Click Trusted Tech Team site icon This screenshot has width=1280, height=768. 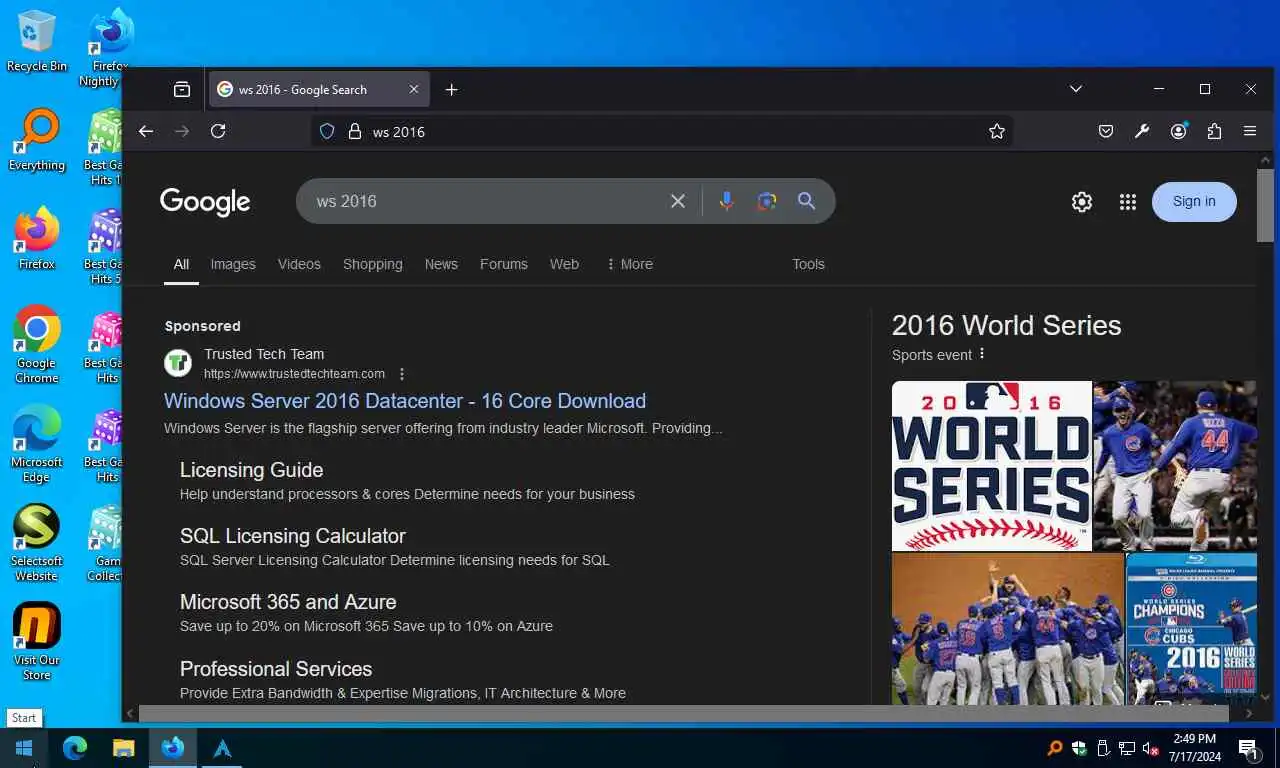tap(178, 363)
